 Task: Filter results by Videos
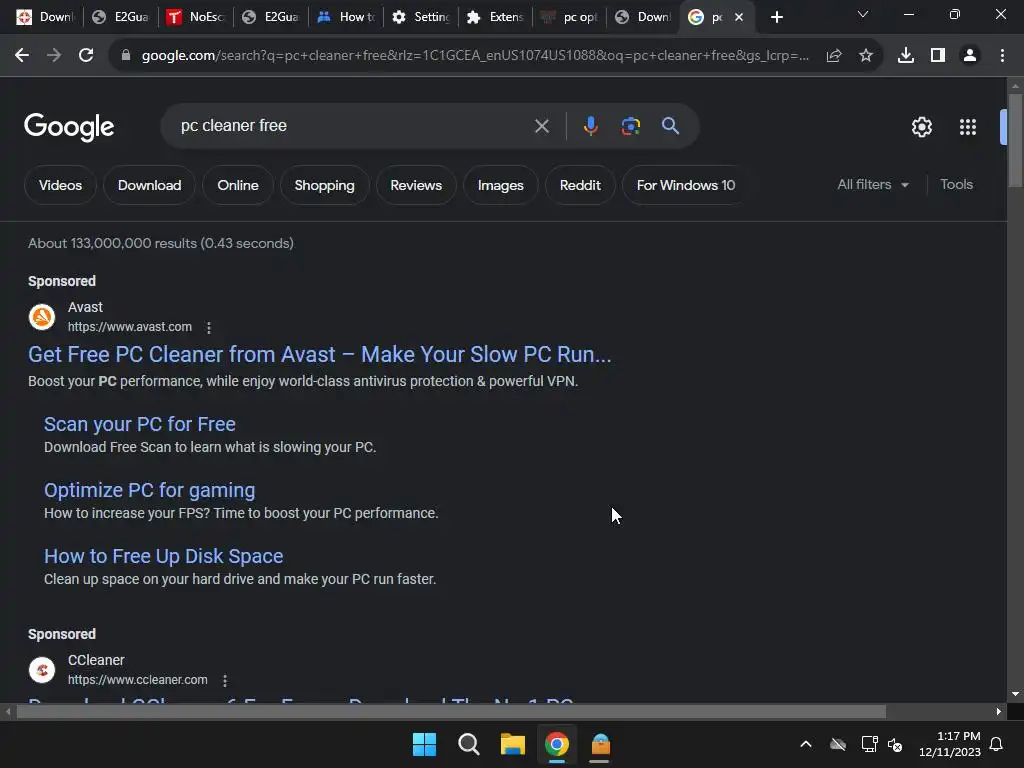coord(60,185)
